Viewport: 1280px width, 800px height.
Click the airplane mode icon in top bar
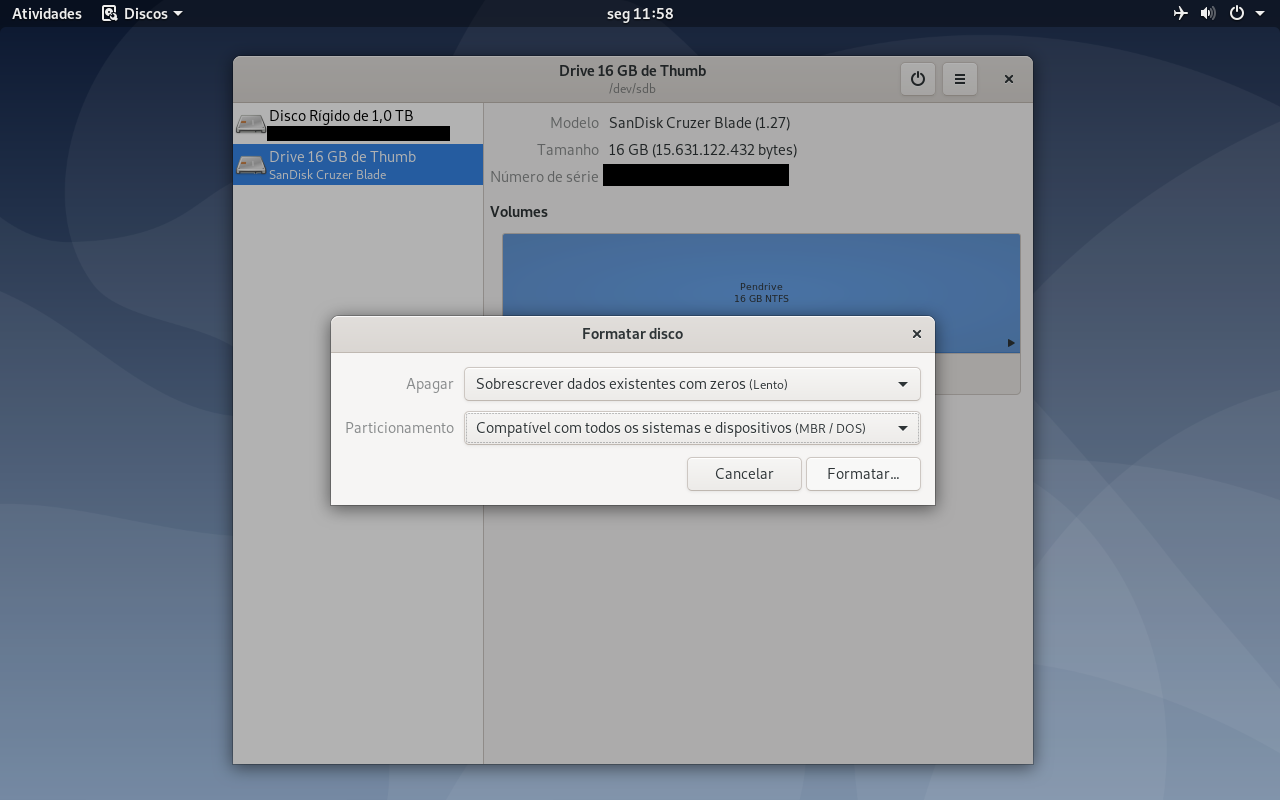(x=1181, y=13)
